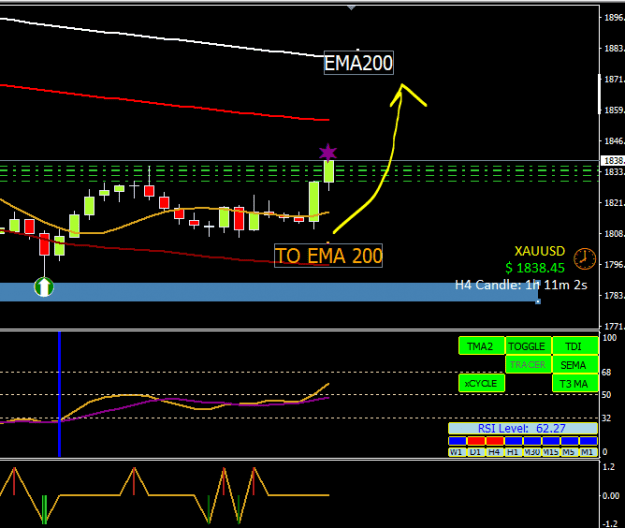Select the dark red line below candles
This screenshot has height=528, width=625.
tap(165, 251)
